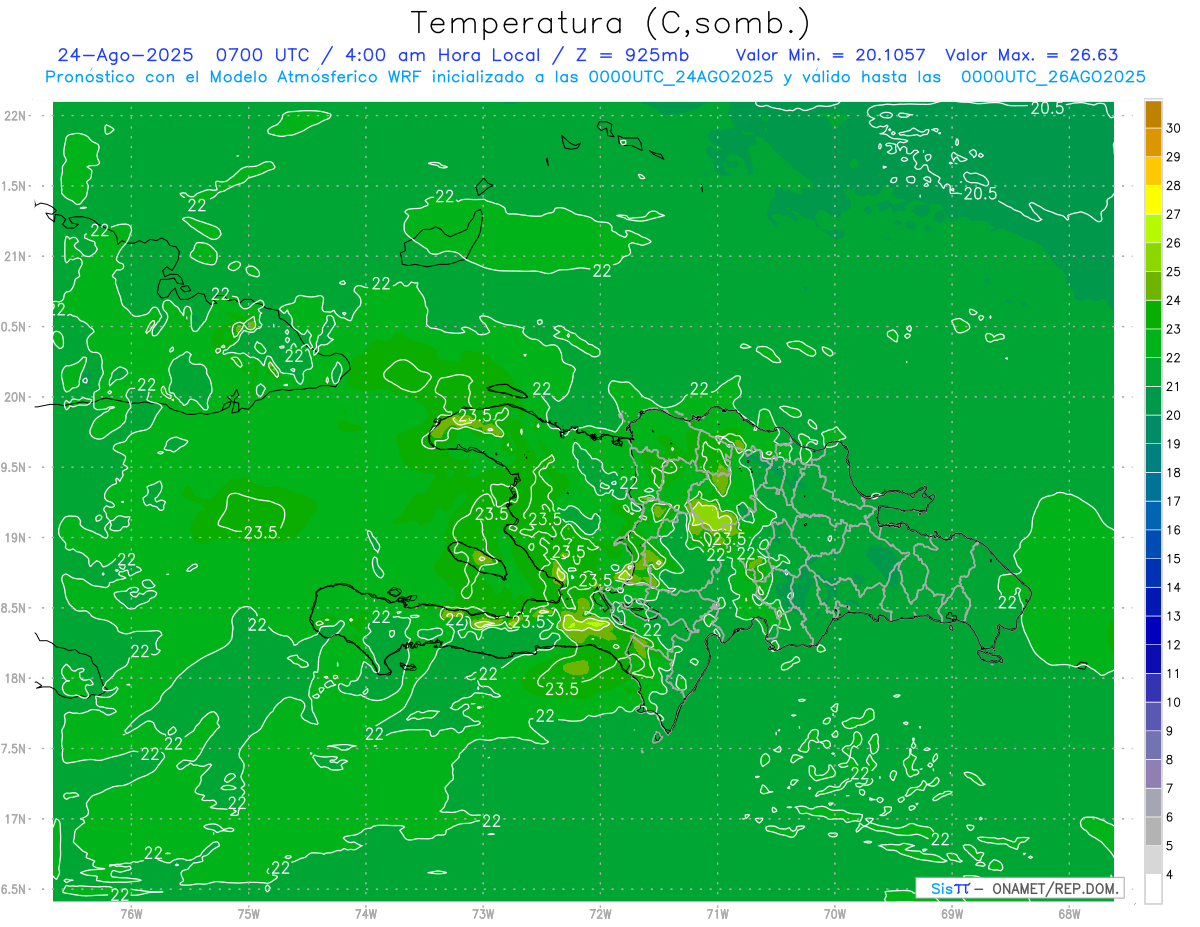This screenshot has width=1200, height=927.
Task: Select the date text '24-Ago-2025'
Action: click(x=125, y=56)
